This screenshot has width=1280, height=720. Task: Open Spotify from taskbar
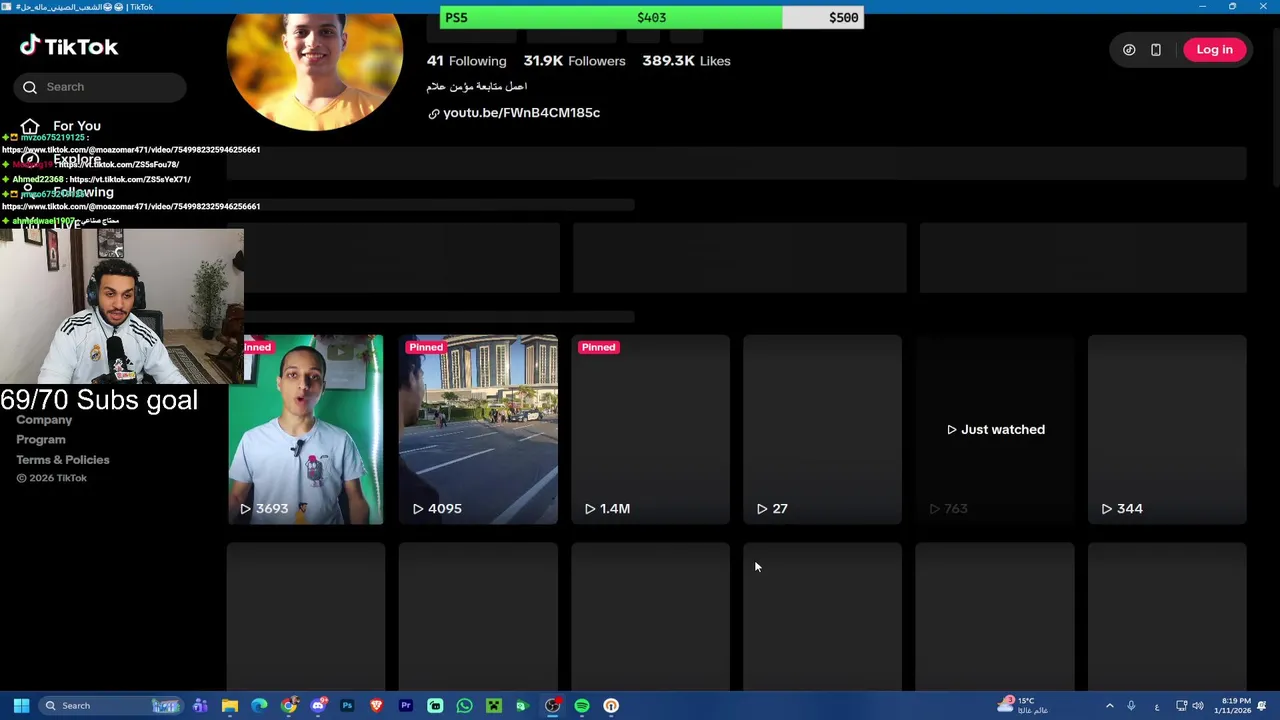(x=582, y=706)
